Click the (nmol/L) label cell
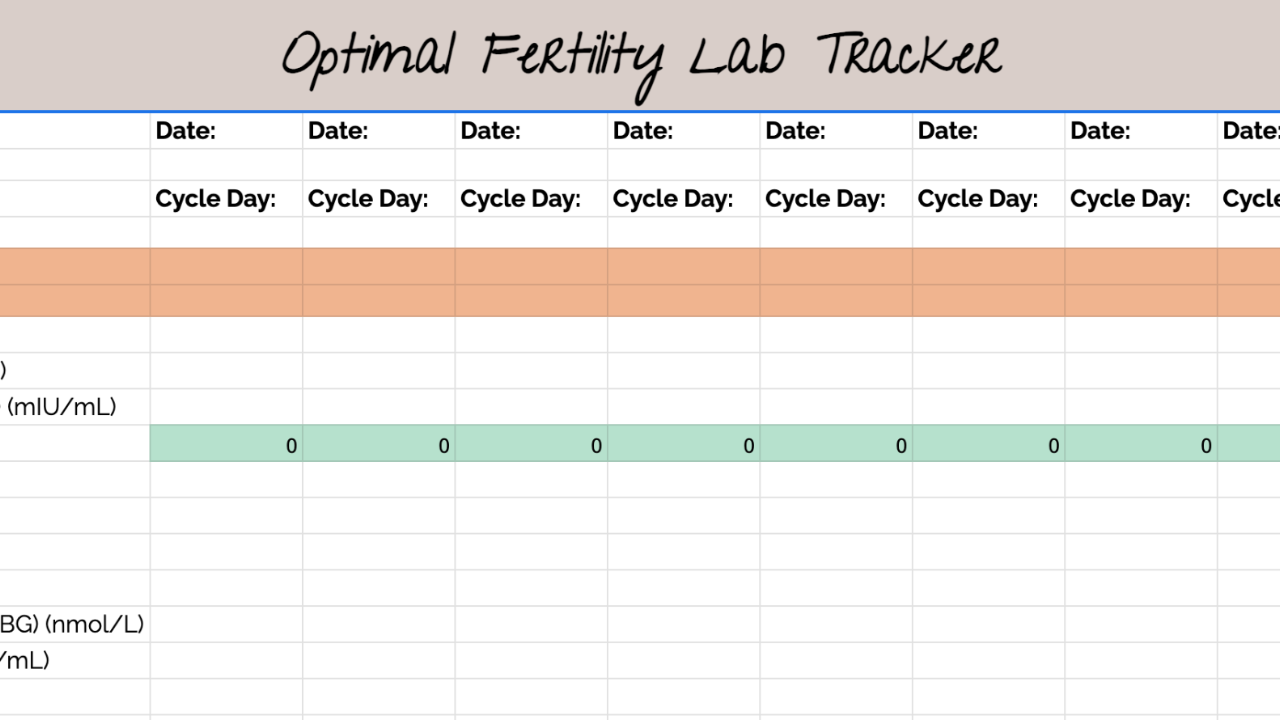Viewport: 1280px width, 720px height. click(74, 625)
